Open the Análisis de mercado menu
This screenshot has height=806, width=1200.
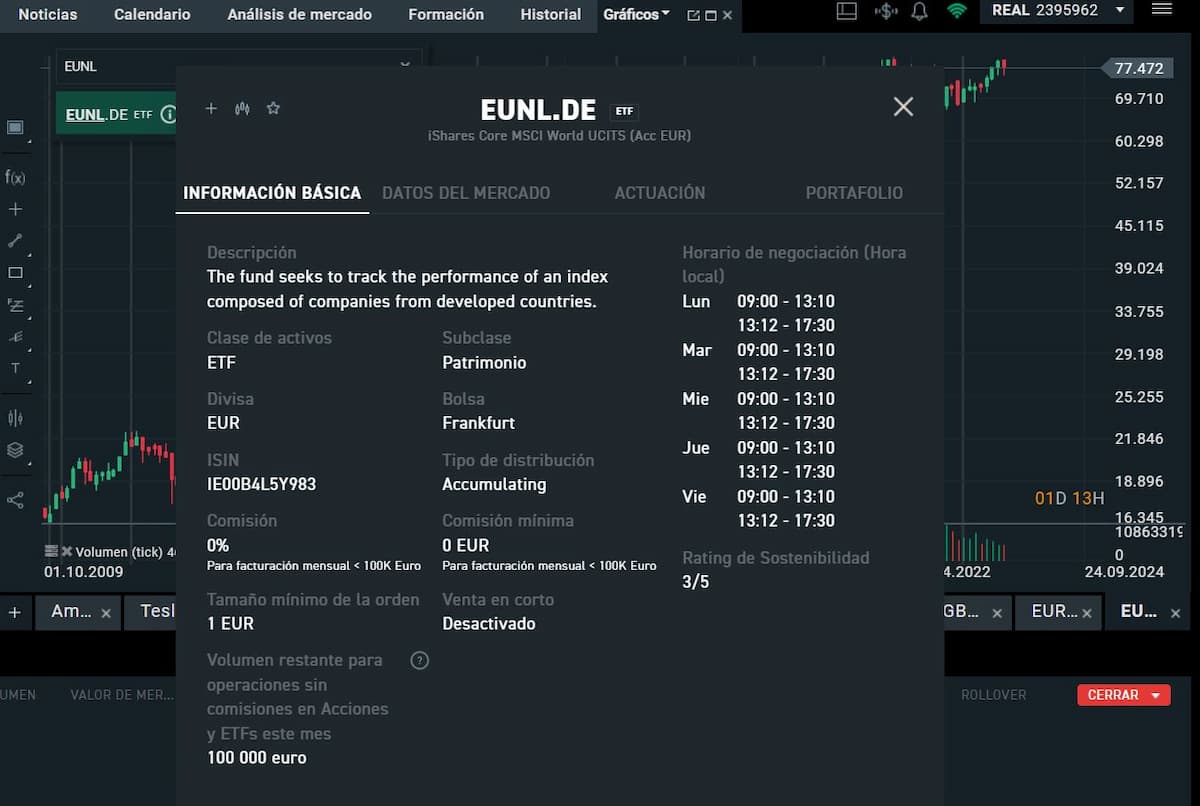[x=299, y=14]
